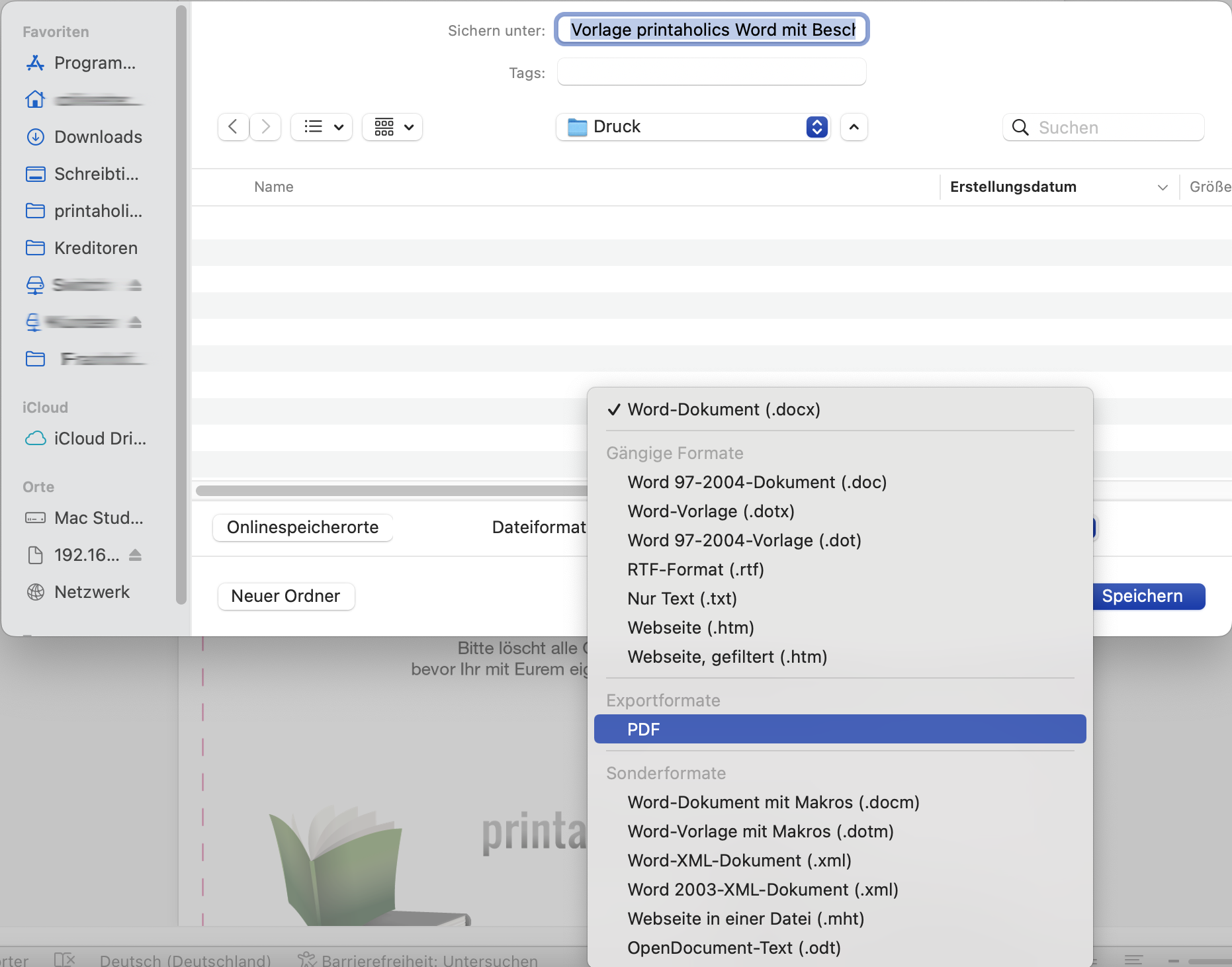Click Deutsch (Deutschland) in Word status bar

coord(185,960)
